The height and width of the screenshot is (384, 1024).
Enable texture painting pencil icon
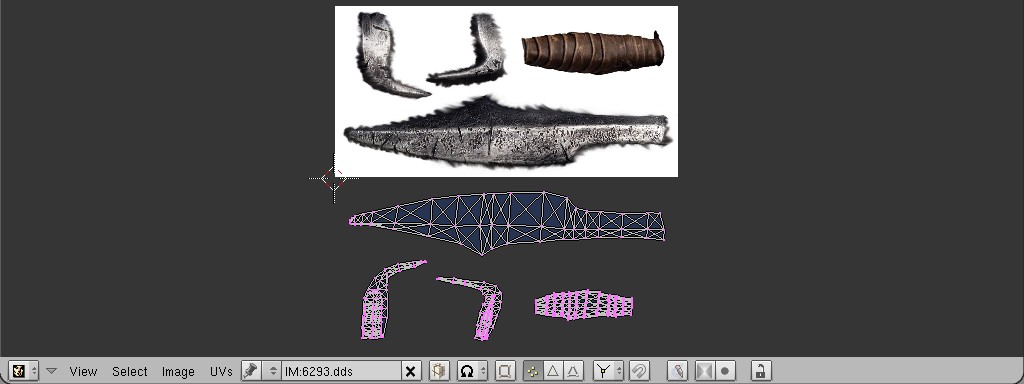[x=677, y=371]
